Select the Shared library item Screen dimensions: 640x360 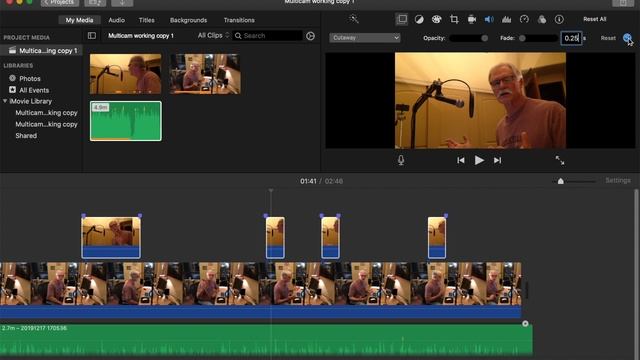pyautogui.click(x=26, y=136)
